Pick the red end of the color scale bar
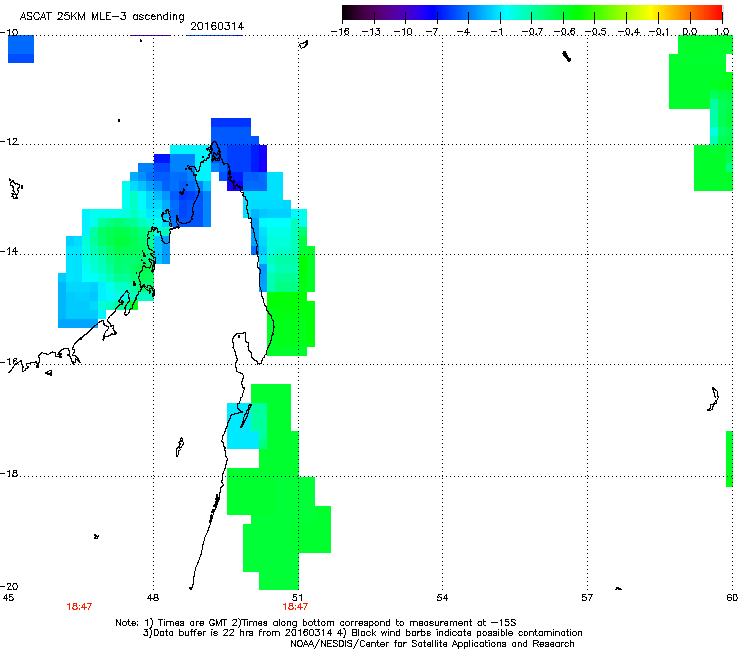 716,13
